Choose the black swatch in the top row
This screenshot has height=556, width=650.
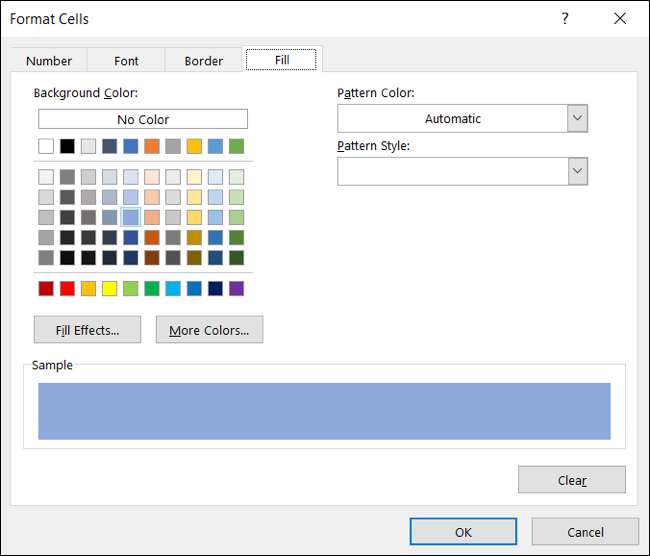67,146
